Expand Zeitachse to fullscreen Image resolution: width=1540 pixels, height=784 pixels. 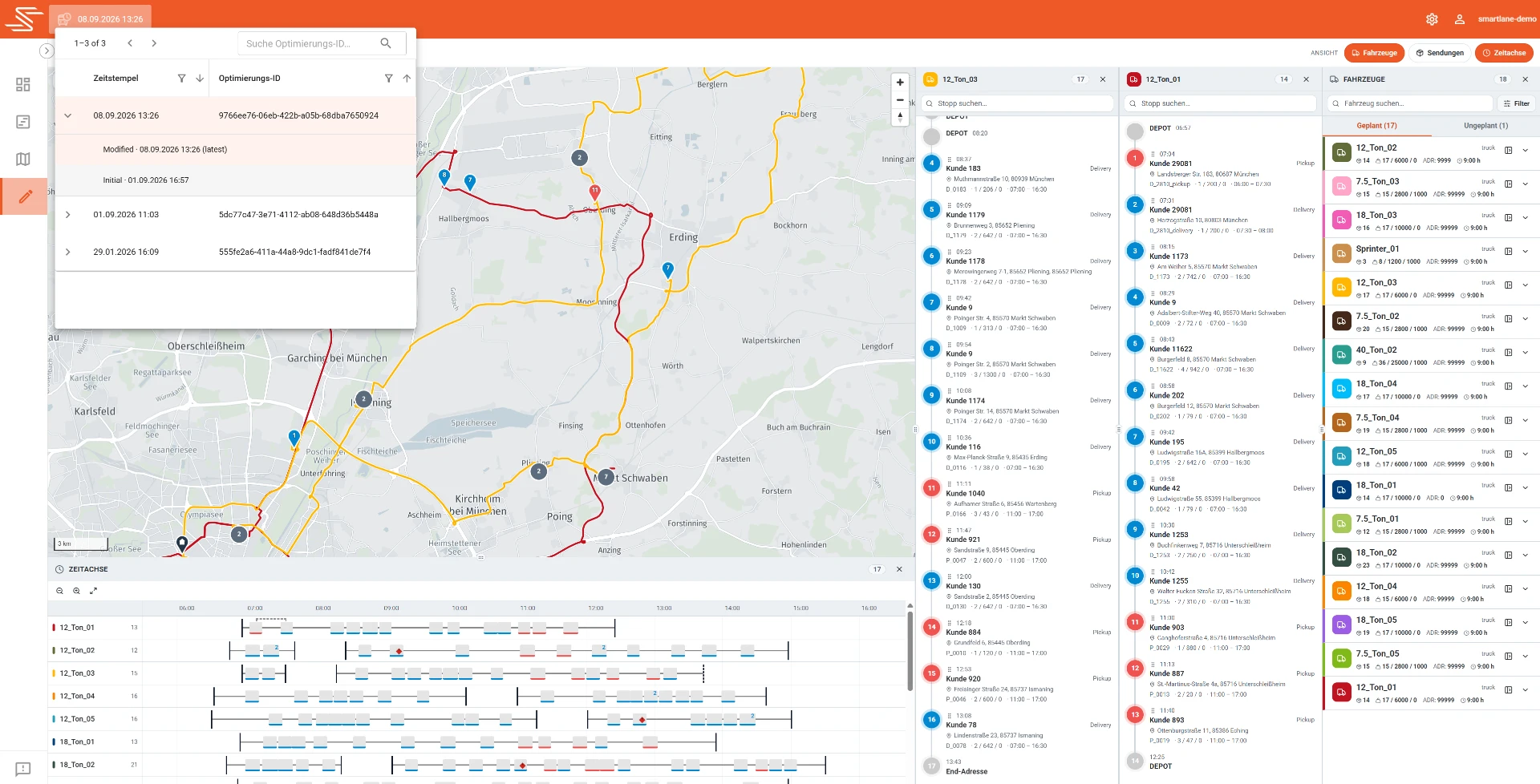tap(93, 591)
